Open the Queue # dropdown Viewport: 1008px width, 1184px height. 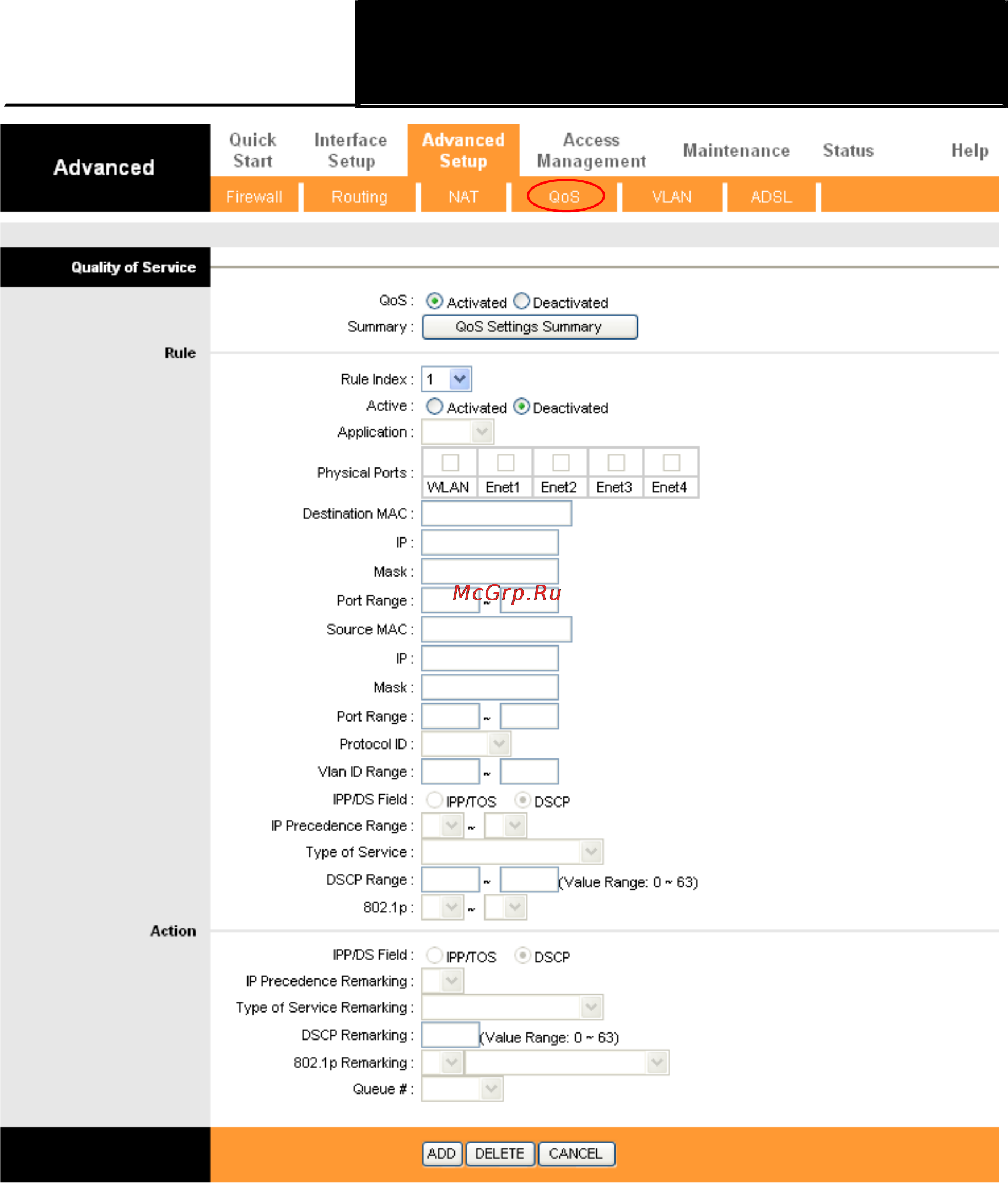(x=462, y=1089)
